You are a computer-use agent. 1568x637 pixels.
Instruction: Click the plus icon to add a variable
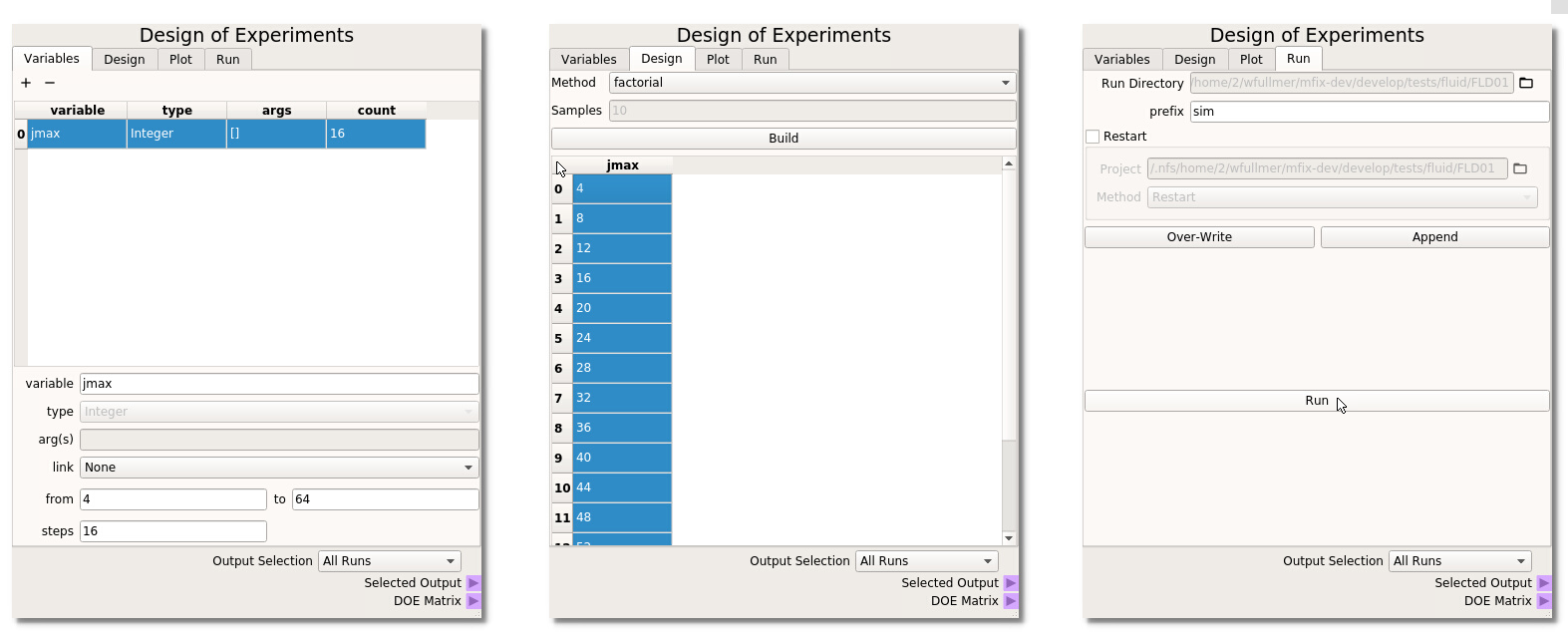pos(26,84)
